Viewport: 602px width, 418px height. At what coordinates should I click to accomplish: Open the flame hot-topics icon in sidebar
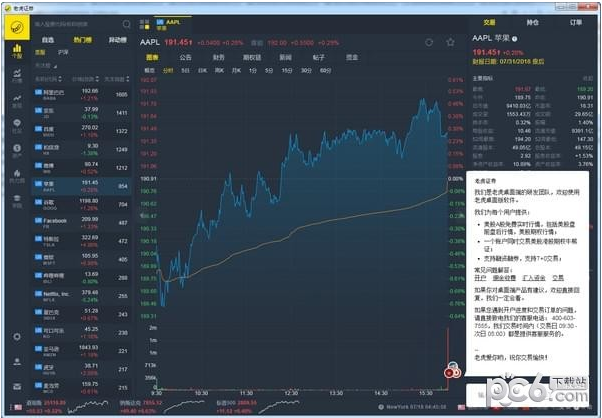tap(17, 175)
